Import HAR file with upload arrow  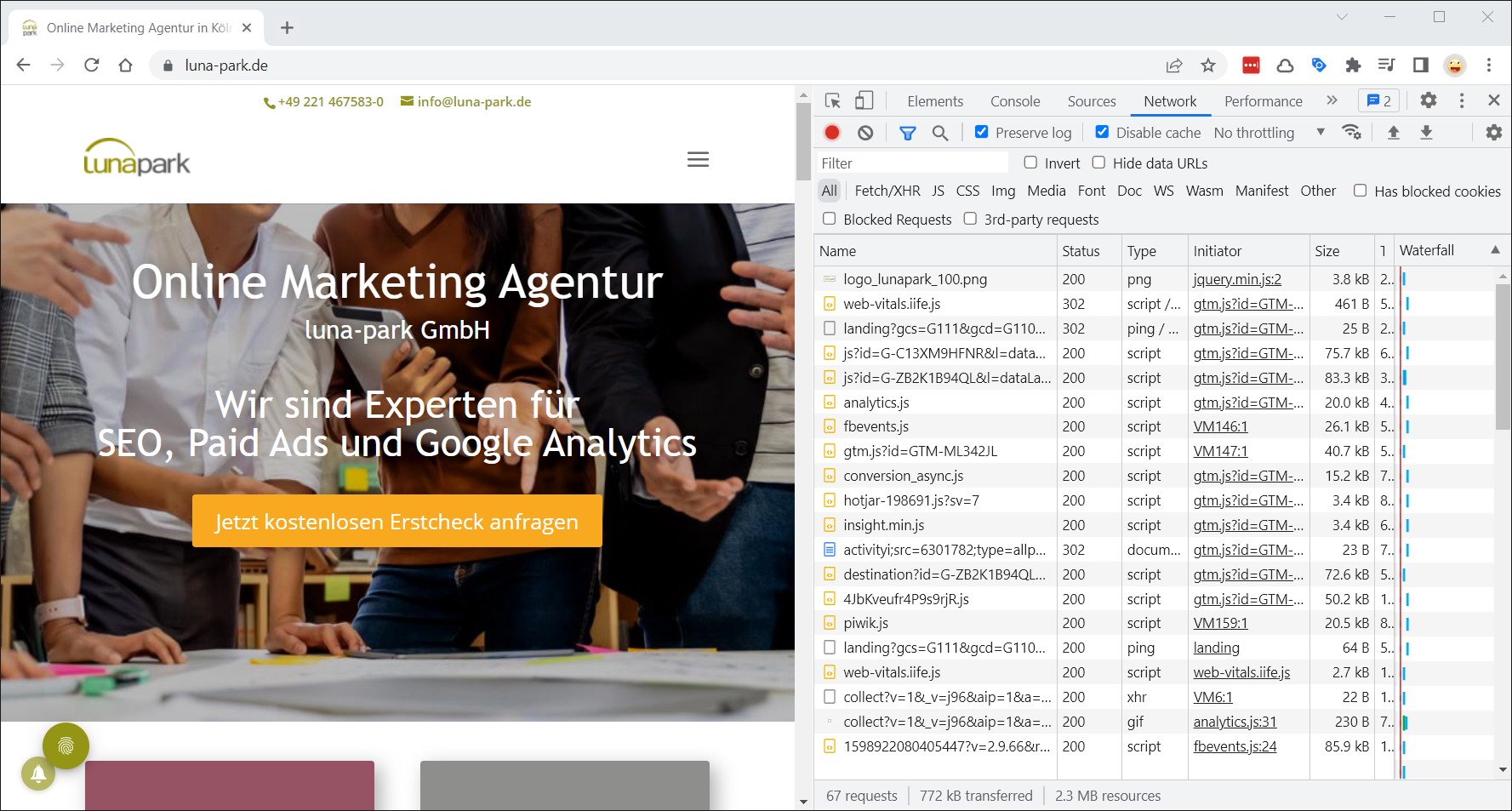(x=1394, y=132)
